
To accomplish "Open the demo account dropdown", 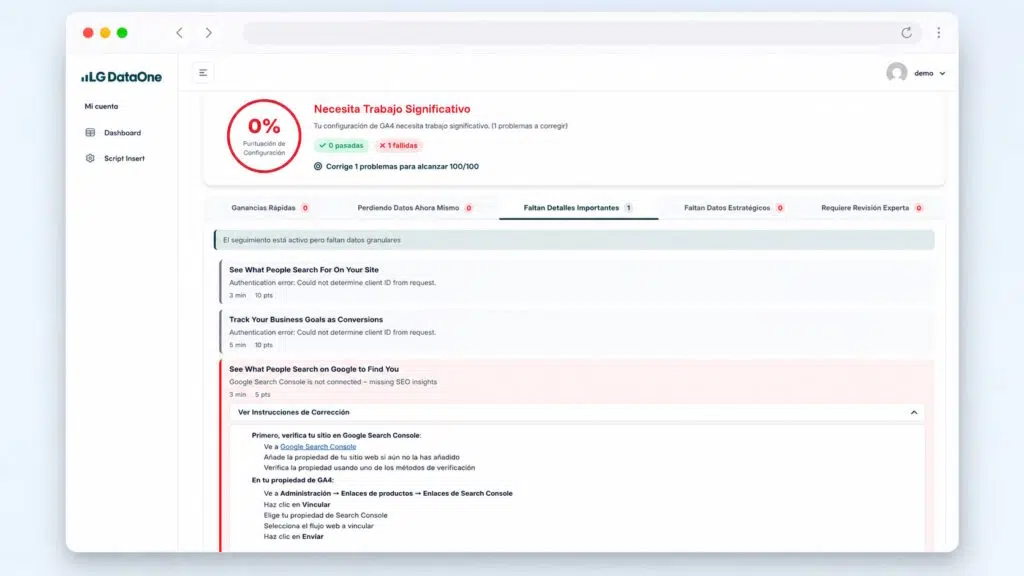I will coord(930,73).
